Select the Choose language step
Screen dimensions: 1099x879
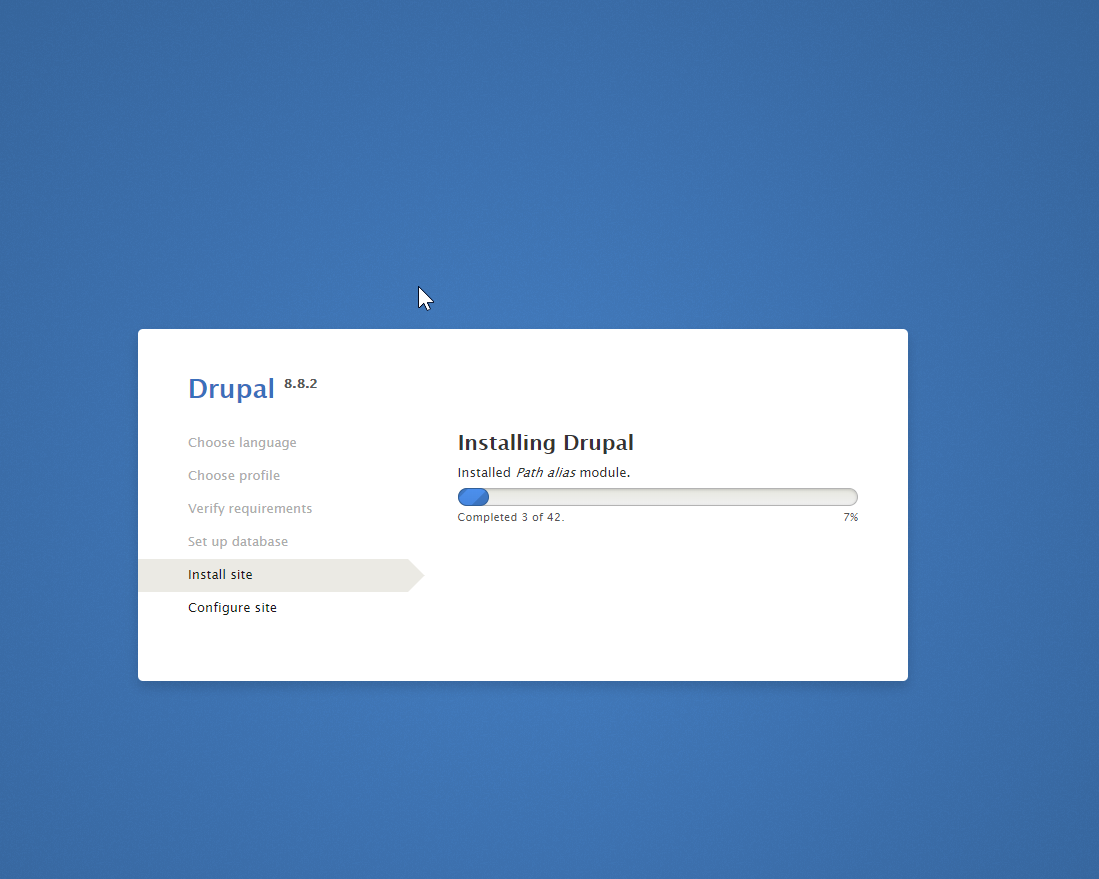[x=242, y=442]
